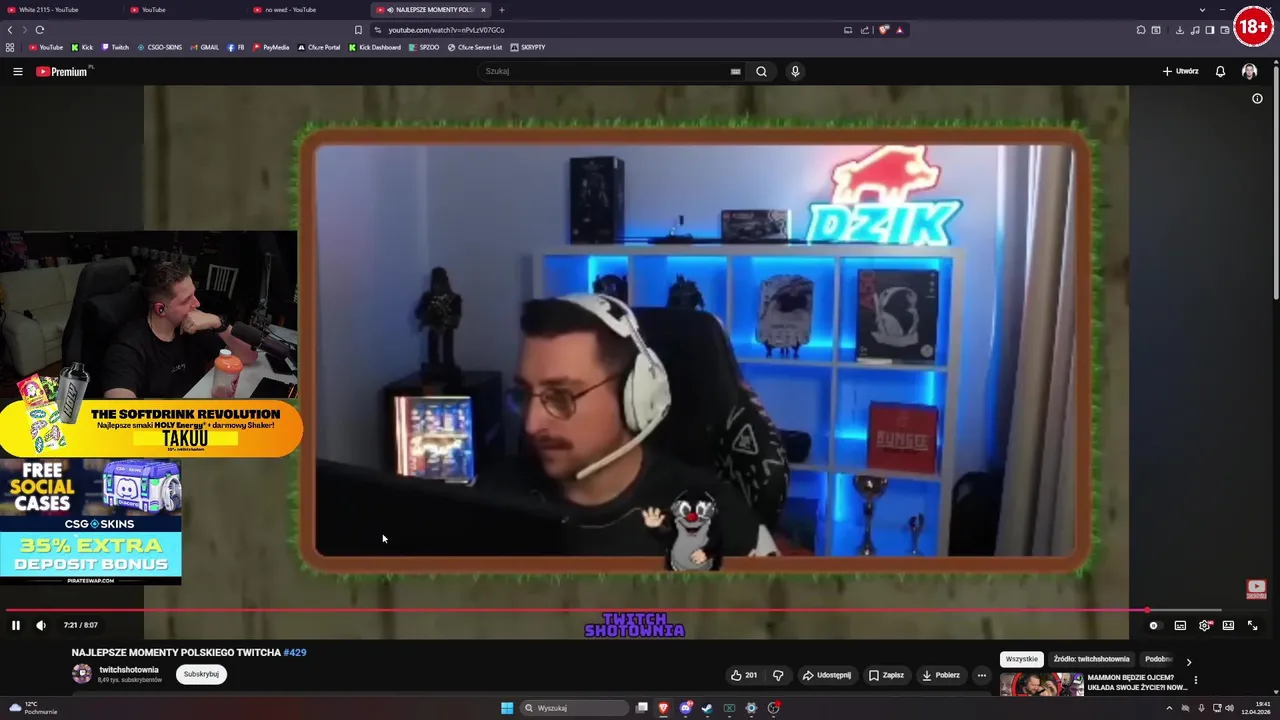1280x720 pixels.
Task: Open YouTube notifications bell
Action: point(1220,71)
